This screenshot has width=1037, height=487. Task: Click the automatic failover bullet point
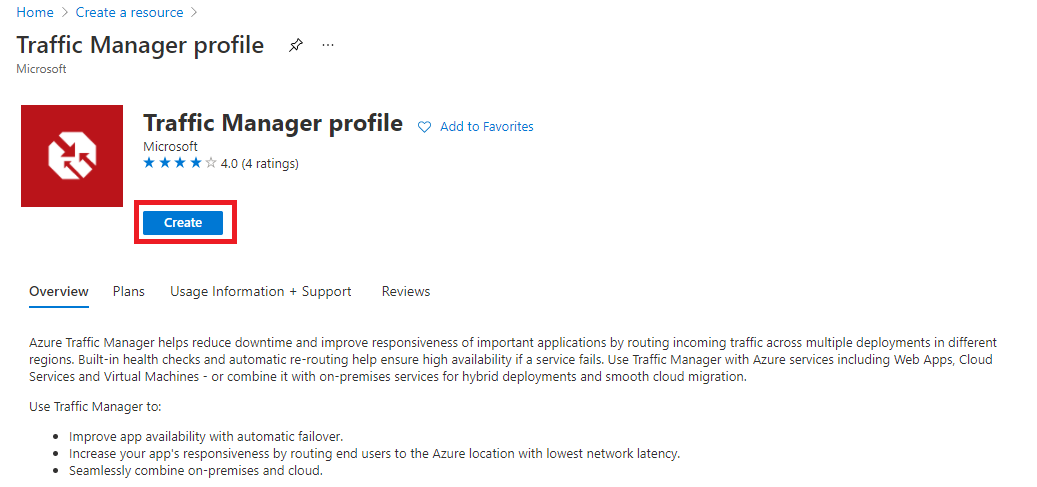tap(205, 437)
